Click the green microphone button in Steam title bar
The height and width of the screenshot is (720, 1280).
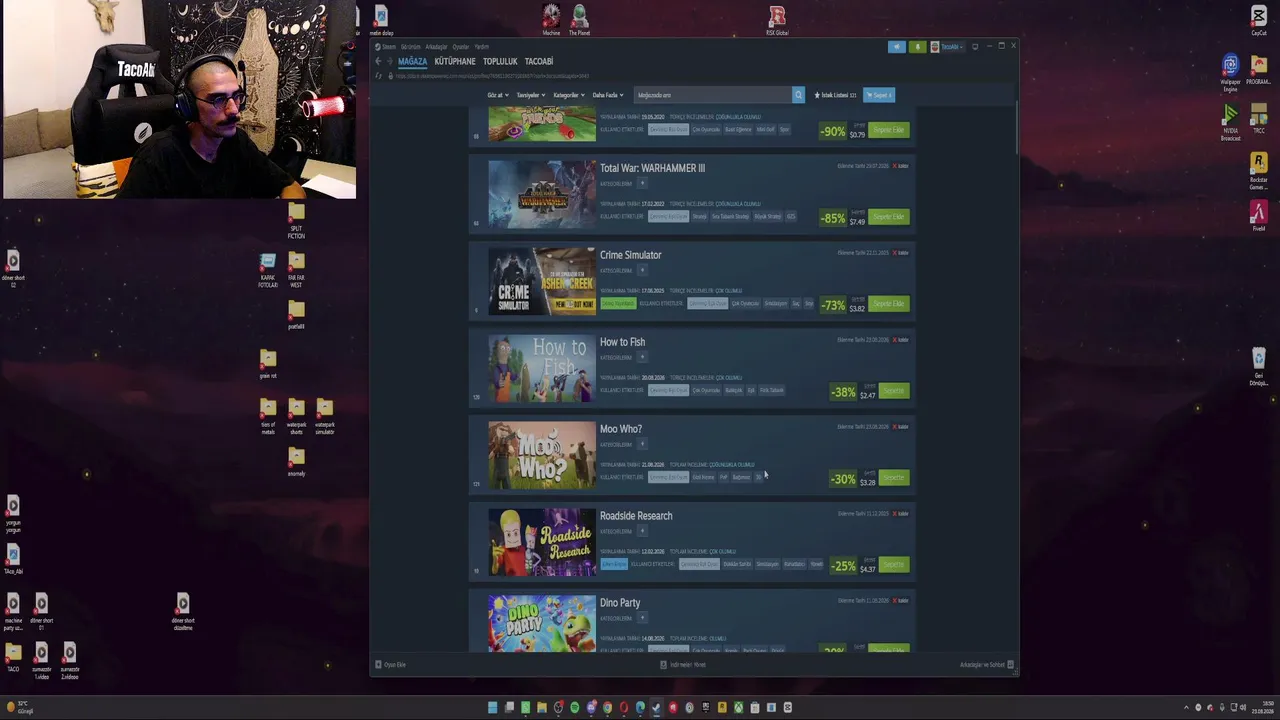pos(917,47)
